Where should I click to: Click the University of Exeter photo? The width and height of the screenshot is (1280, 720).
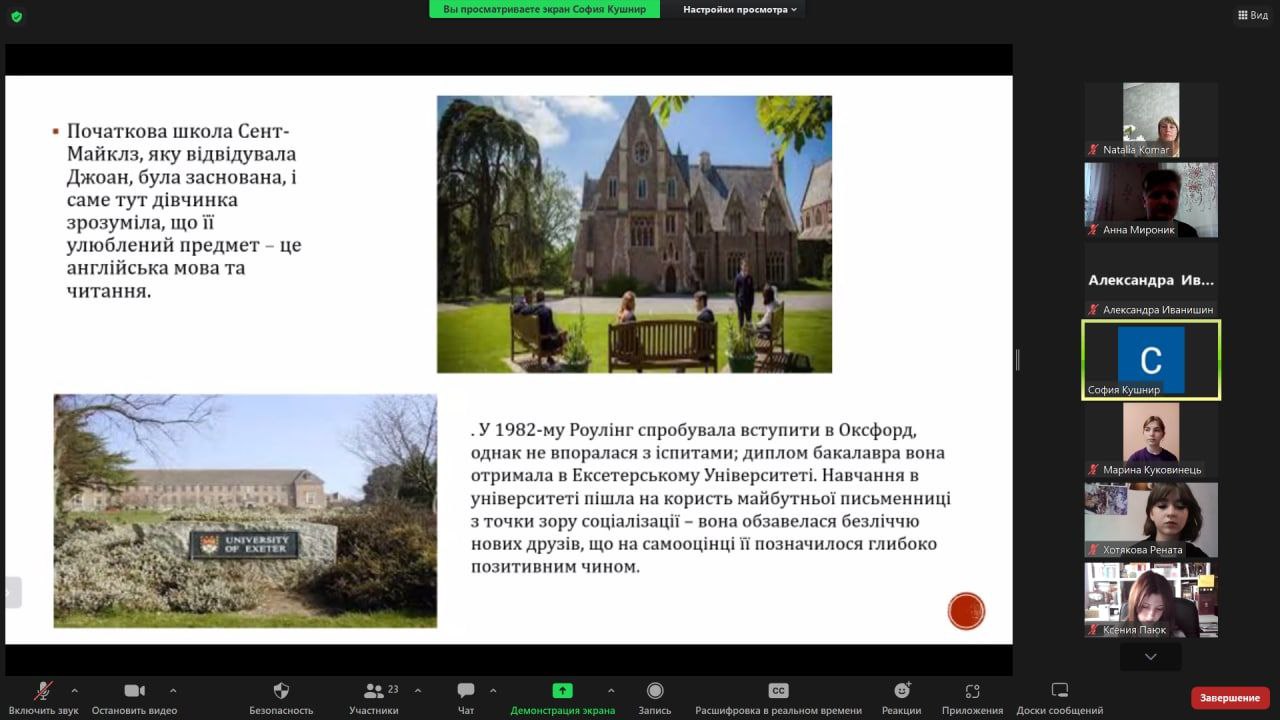coord(245,511)
